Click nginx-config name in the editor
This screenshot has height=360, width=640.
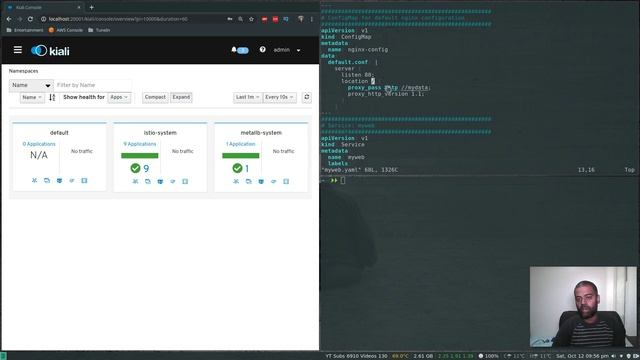point(368,49)
